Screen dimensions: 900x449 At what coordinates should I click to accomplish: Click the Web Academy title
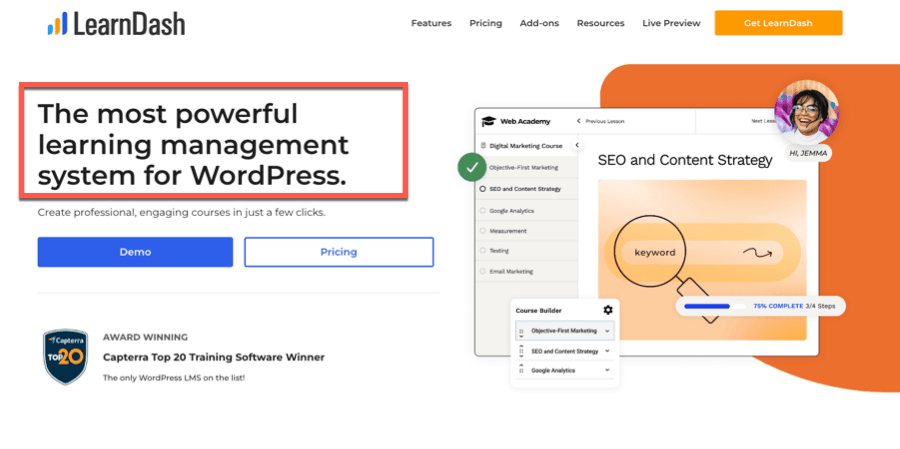[x=525, y=121]
